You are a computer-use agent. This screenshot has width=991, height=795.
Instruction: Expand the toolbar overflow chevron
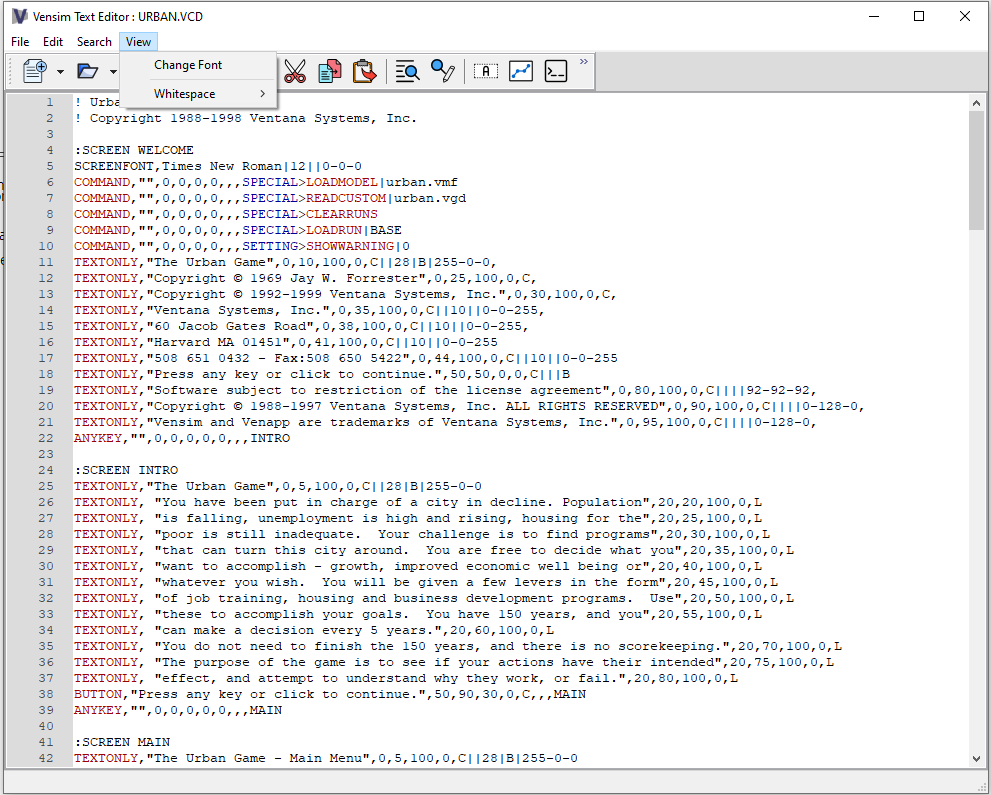tap(584, 61)
